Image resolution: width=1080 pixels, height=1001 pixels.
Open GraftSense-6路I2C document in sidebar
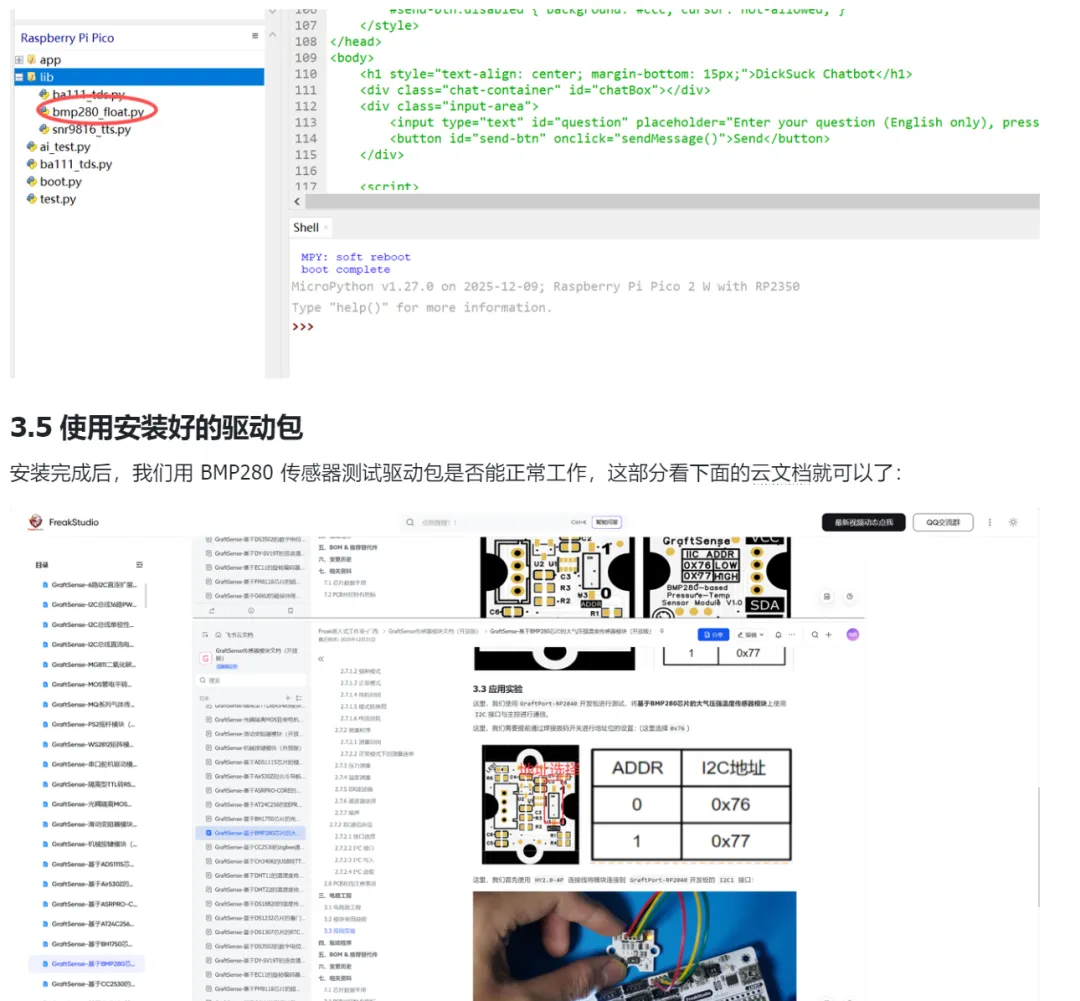(x=90, y=585)
